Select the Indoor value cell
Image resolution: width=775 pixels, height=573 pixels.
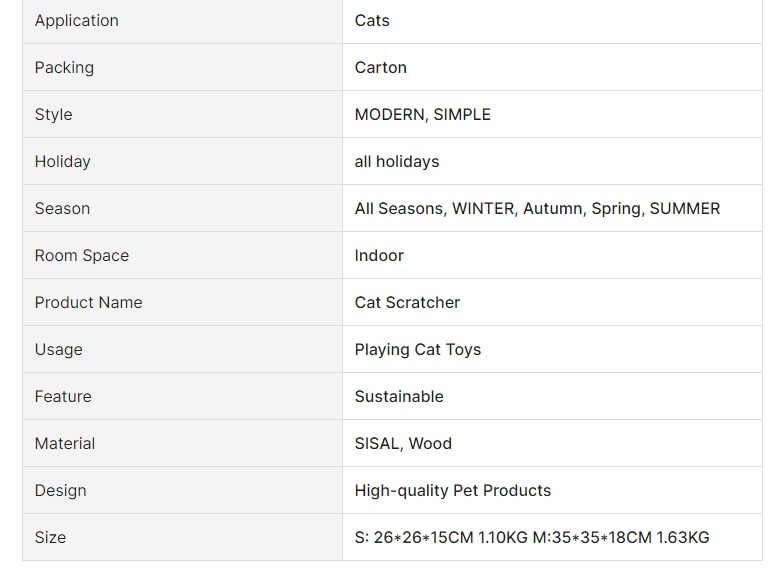click(379, 256)
